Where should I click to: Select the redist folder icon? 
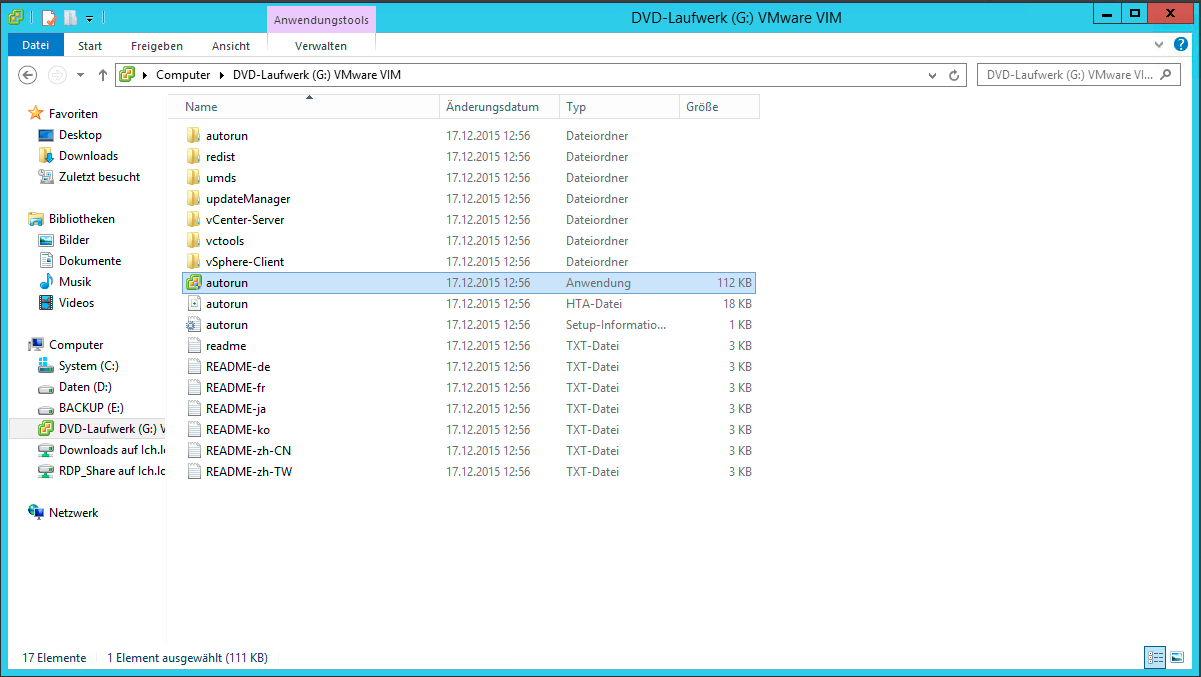click(x=194, y=156)
